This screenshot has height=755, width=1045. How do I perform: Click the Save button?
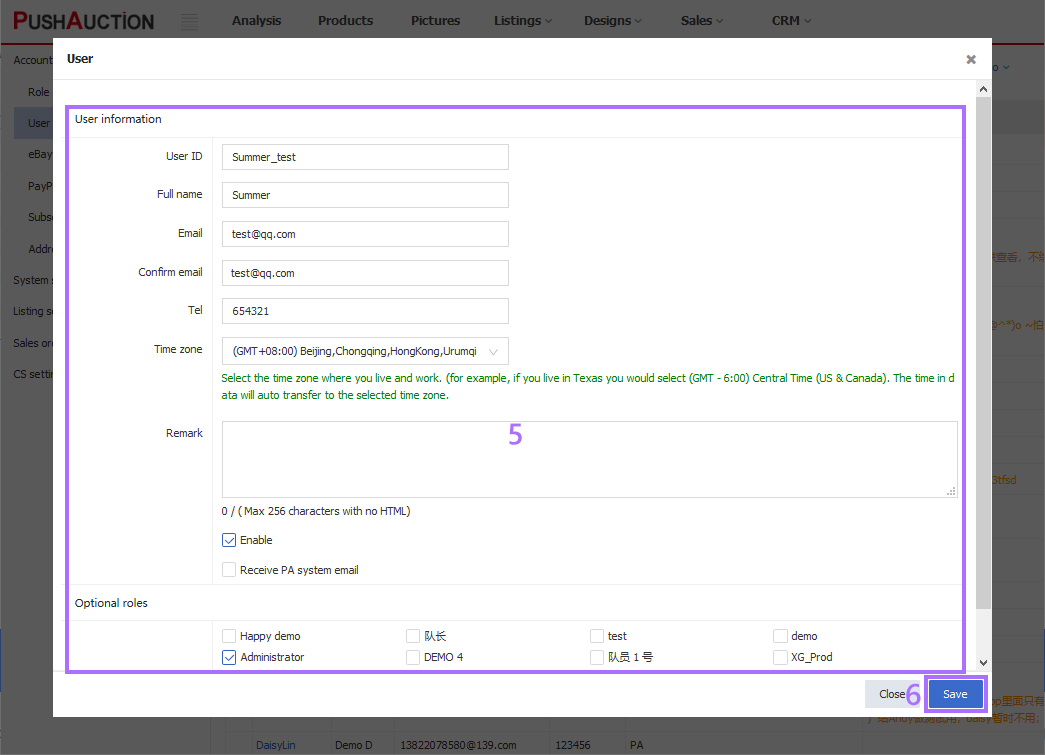click(x=954, y=693)
